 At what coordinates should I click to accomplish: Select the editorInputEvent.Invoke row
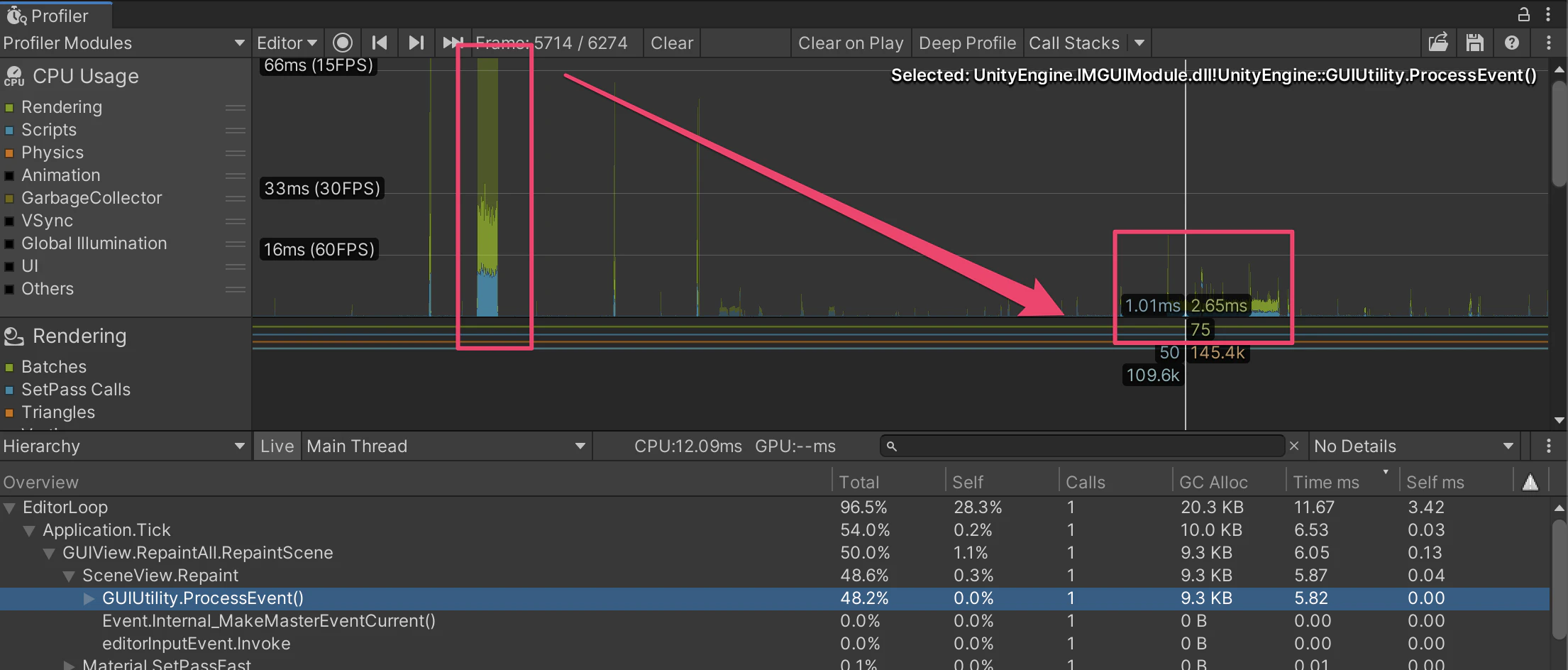coord(775,644)
